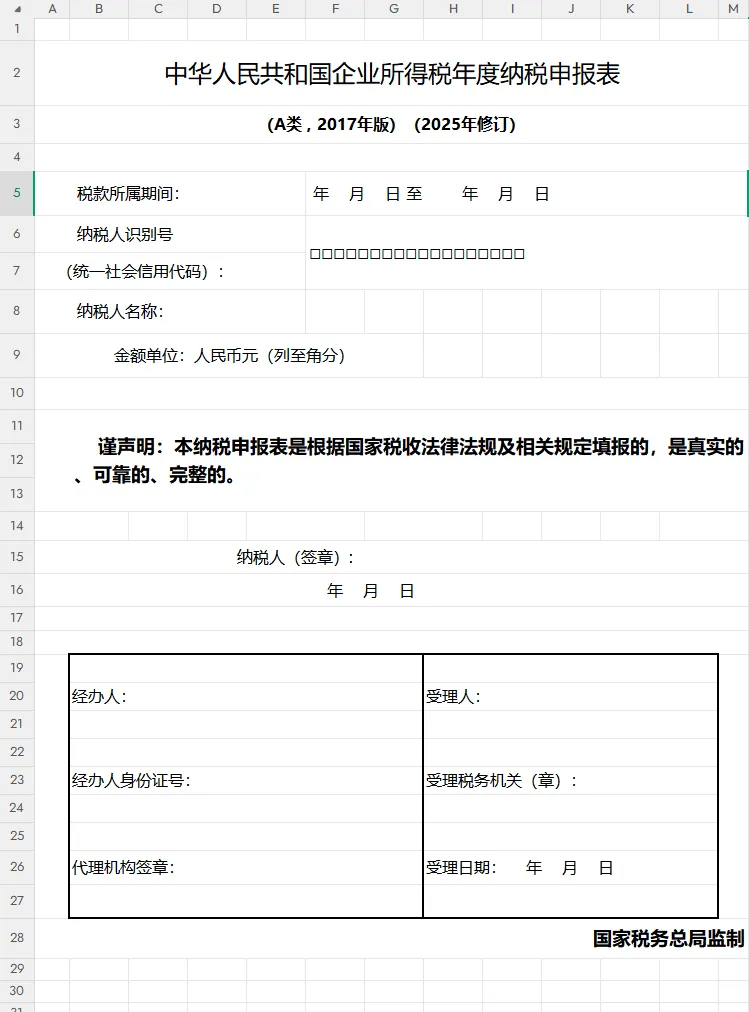The height and width of the screenshot is (1012, 749).
Task: Select row 9 header
Action: pos(17,355)
